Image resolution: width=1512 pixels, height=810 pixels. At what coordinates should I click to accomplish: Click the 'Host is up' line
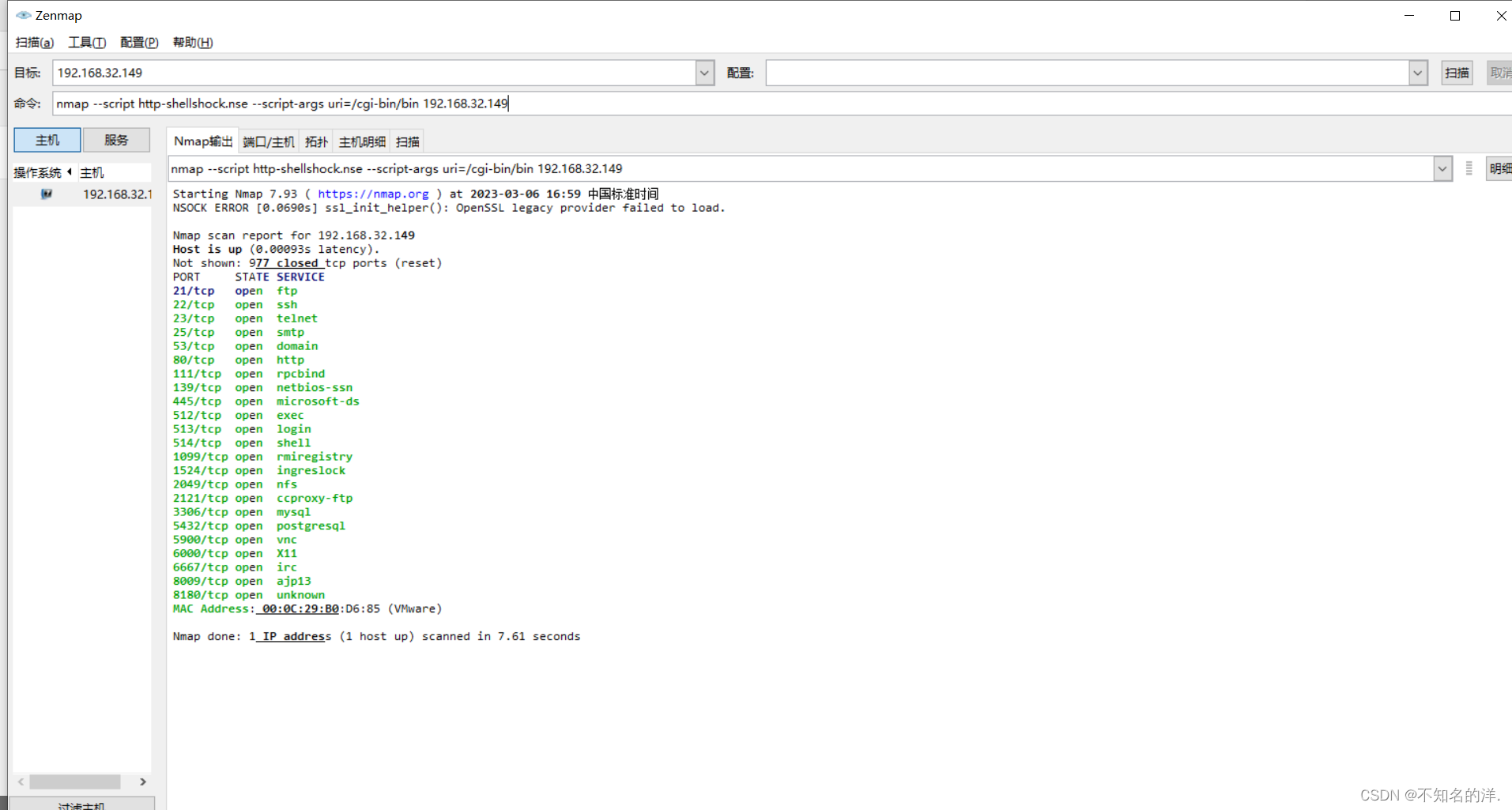click(x=276, y=250)
